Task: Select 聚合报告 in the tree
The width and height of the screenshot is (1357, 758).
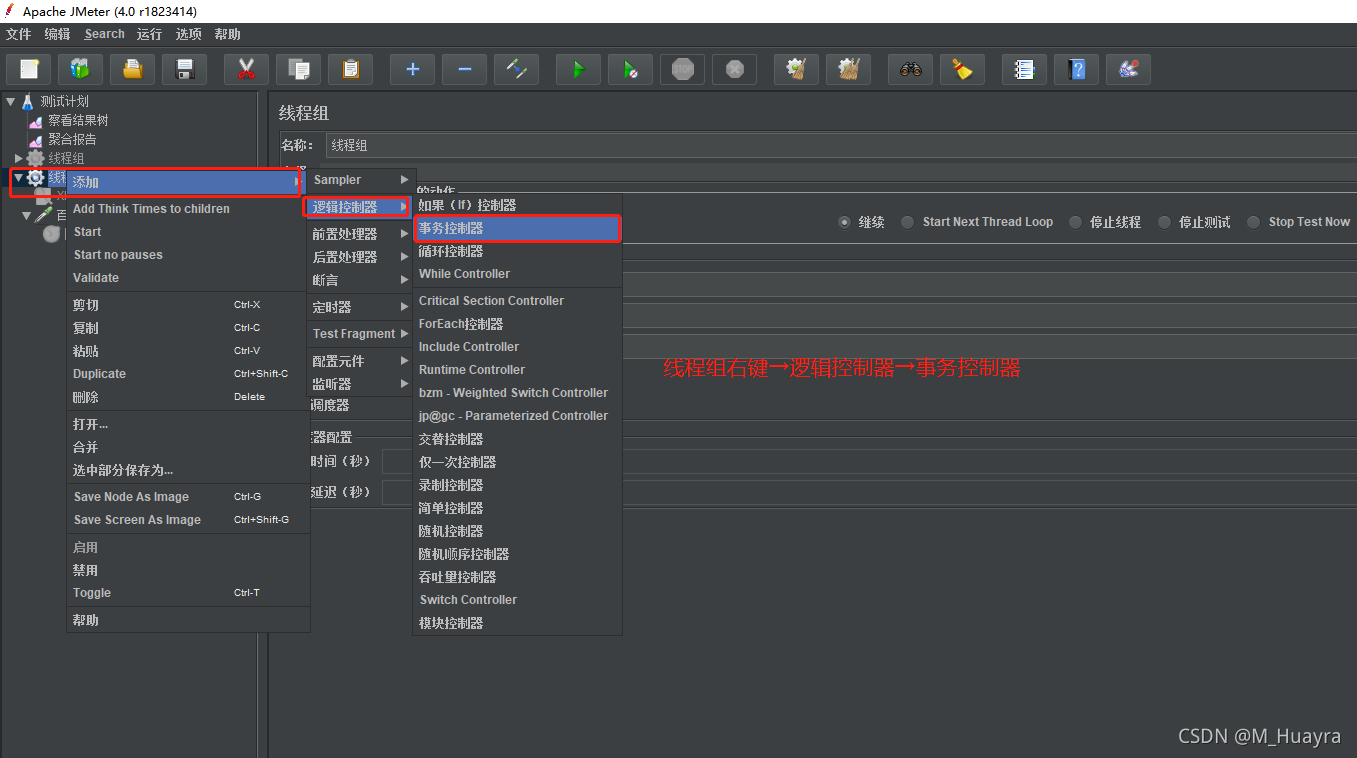Action: [72, 139]
